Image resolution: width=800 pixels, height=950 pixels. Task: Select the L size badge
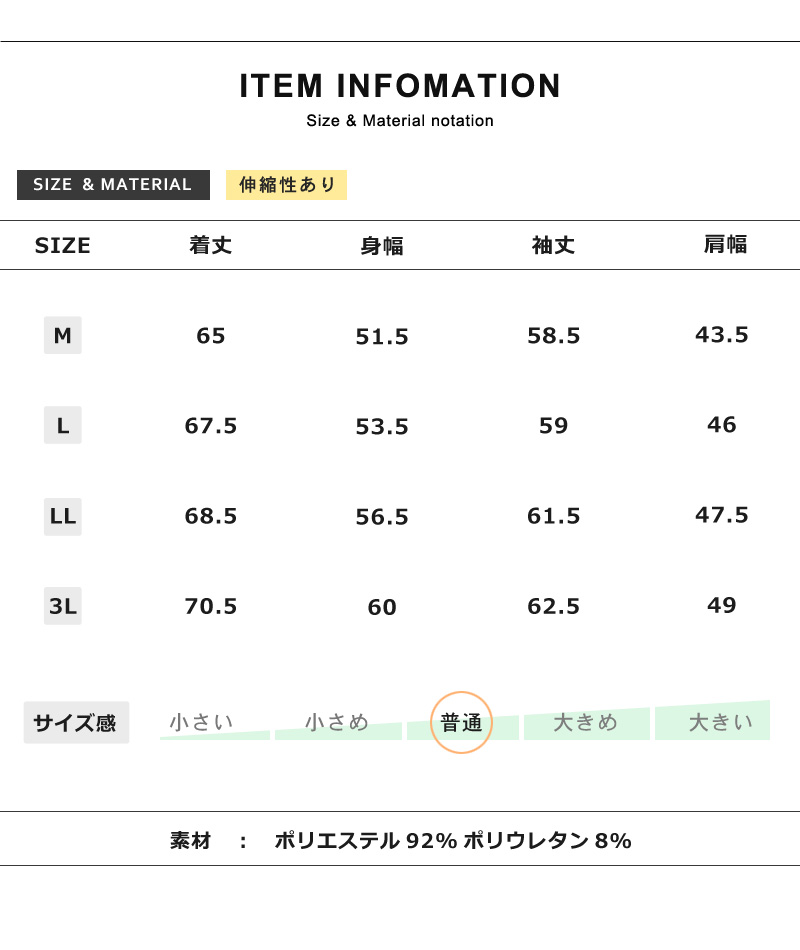click(63, 425)
